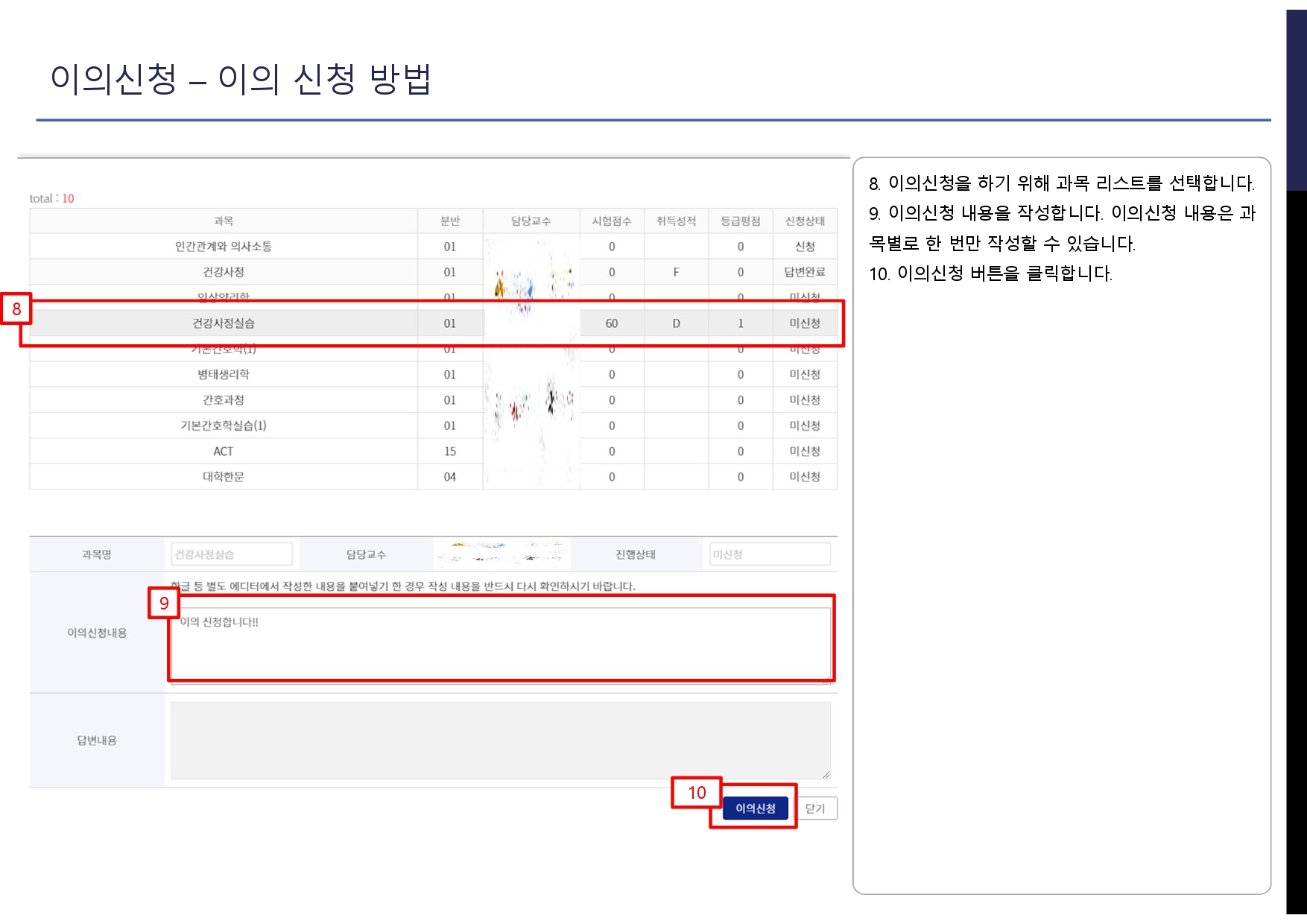The height and width of the screenshot is (924, 1307).
Task: Click the 분반 value 15 in ACT row
Action: point(450,451)
